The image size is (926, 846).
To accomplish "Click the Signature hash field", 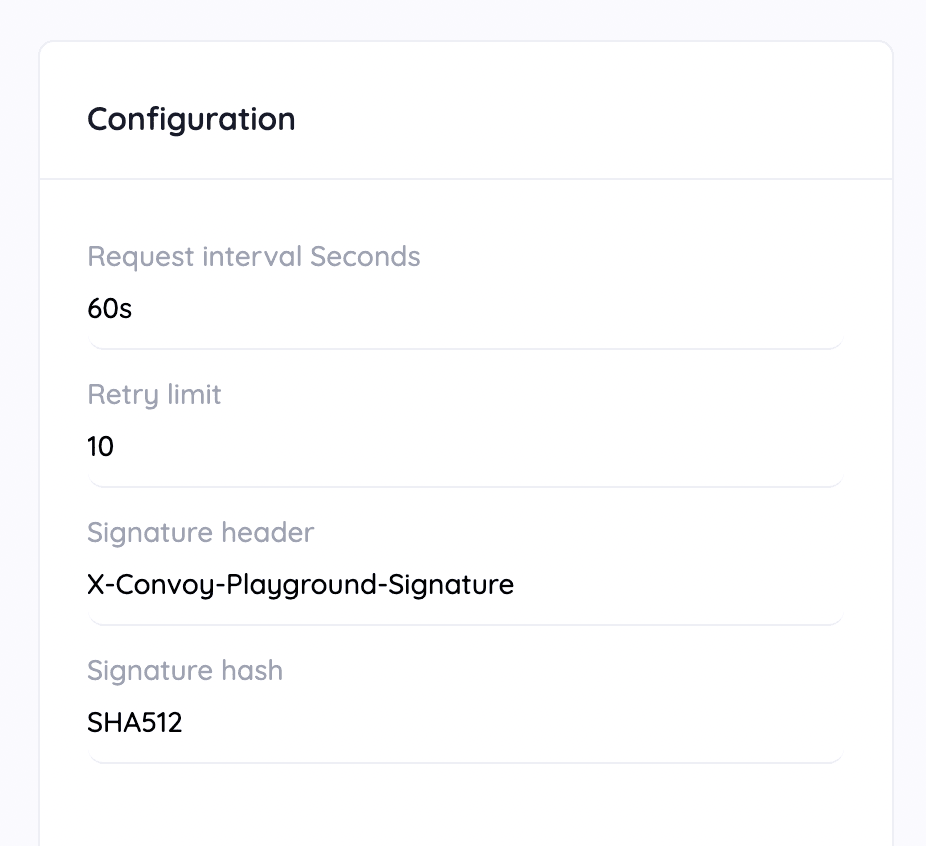I will 465,723.
